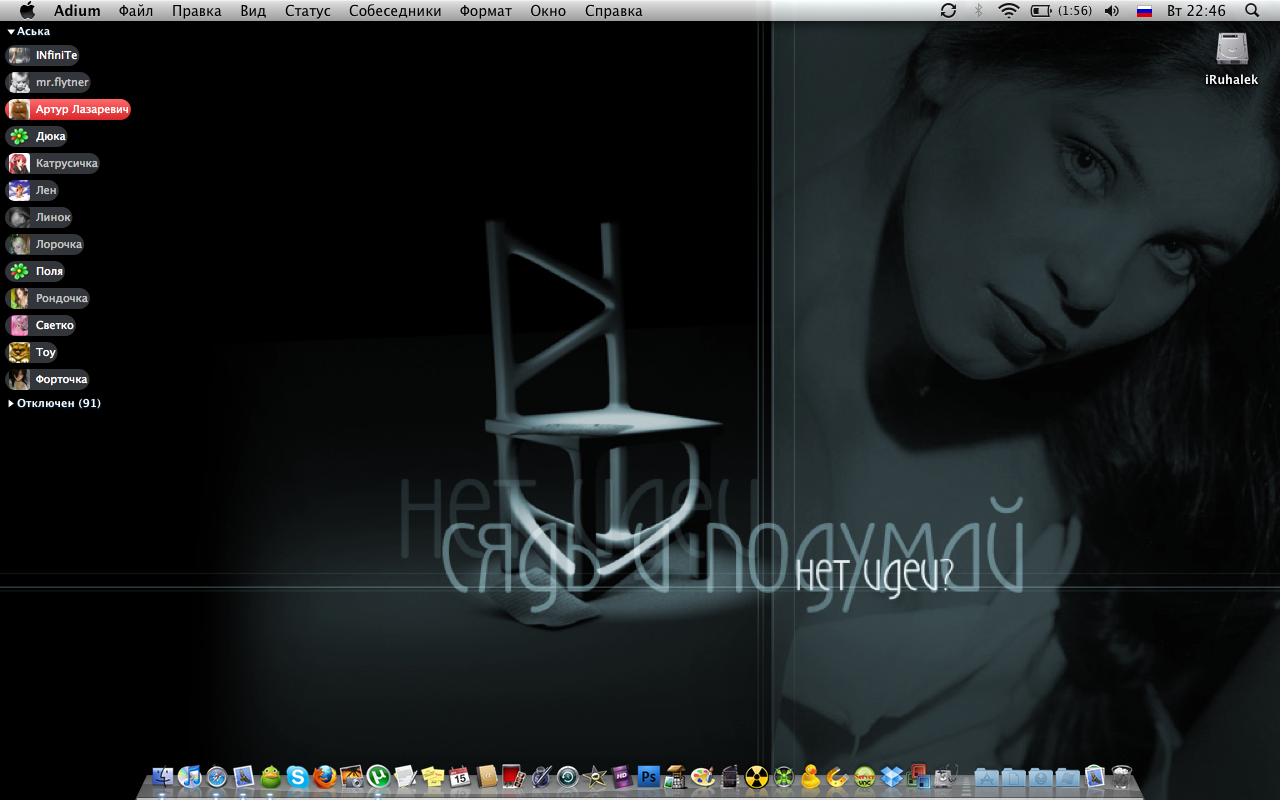This screenshot has width=1280, height=800.
Task: Expand the Отключен (91) group
Action: pyautogui.click(x=11, y=404)
